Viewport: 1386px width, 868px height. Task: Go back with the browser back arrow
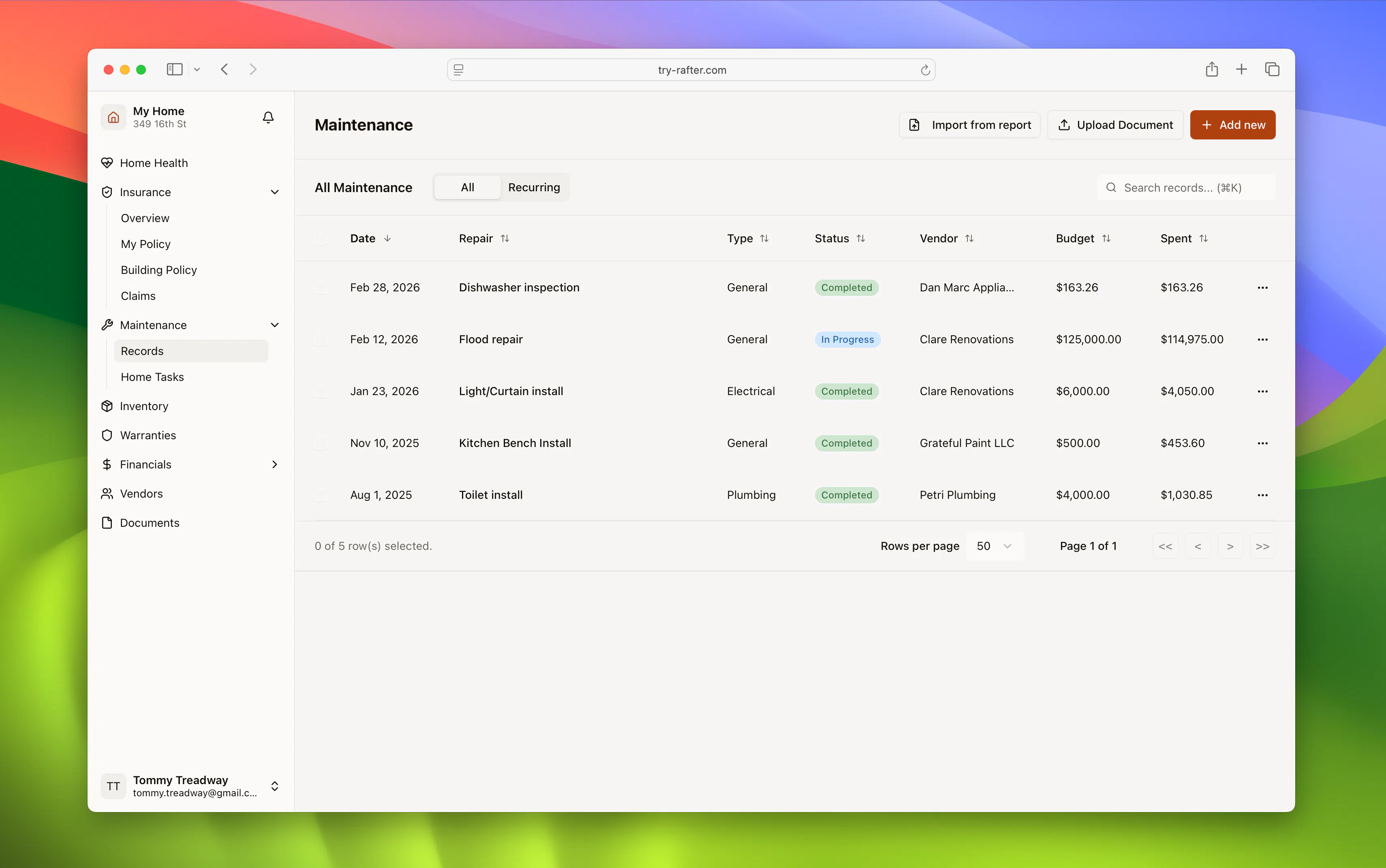click(225, 69)
